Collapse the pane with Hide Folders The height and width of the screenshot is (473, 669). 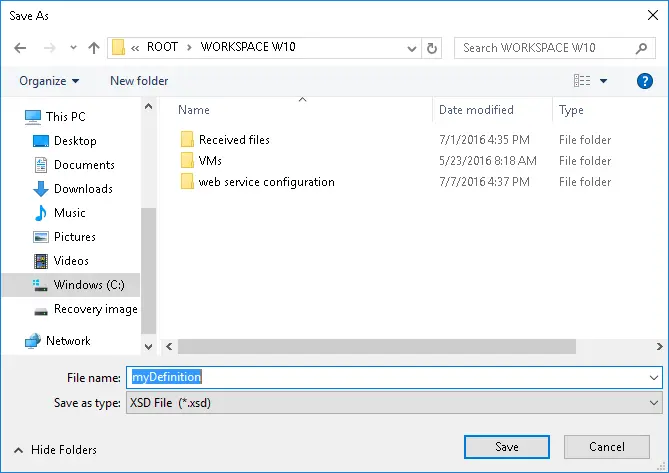click(55, 450)
